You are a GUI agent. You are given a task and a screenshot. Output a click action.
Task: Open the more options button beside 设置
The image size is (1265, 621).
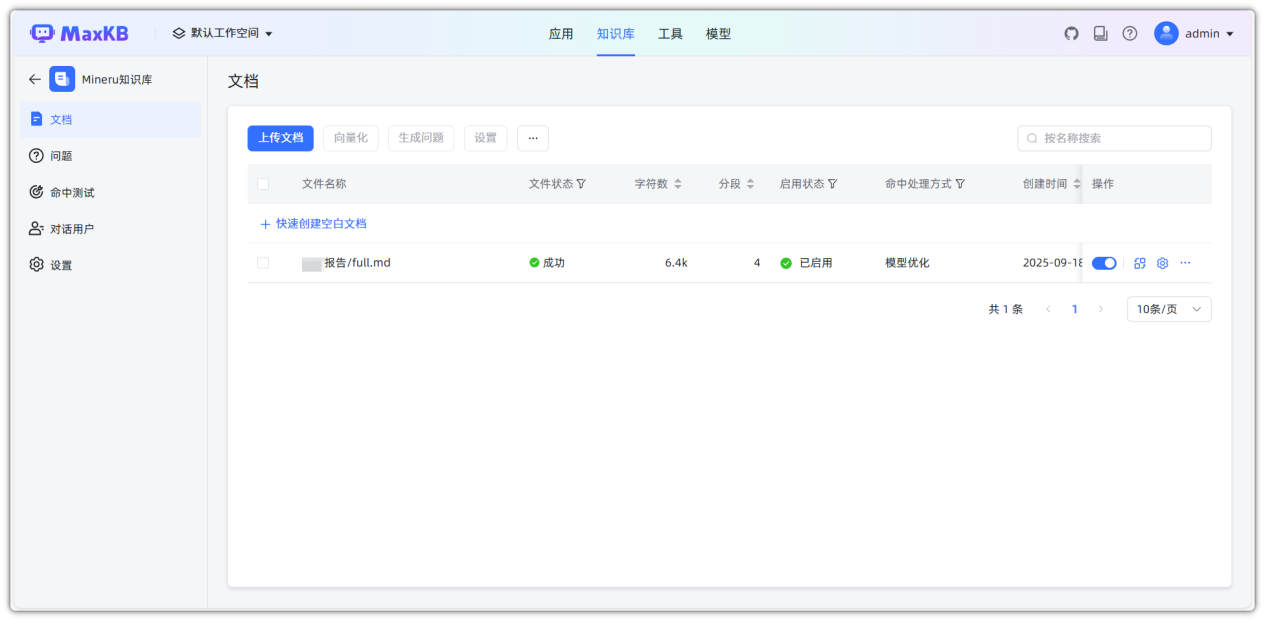532,138
